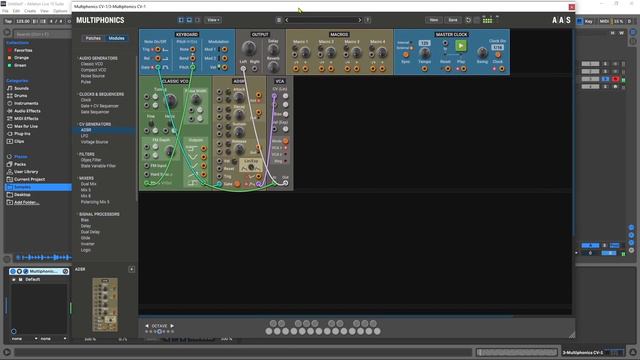The width and height of the screenshot is (640, 360).
Task: Click Tap tempo button in Ableton
Action: 8,21
